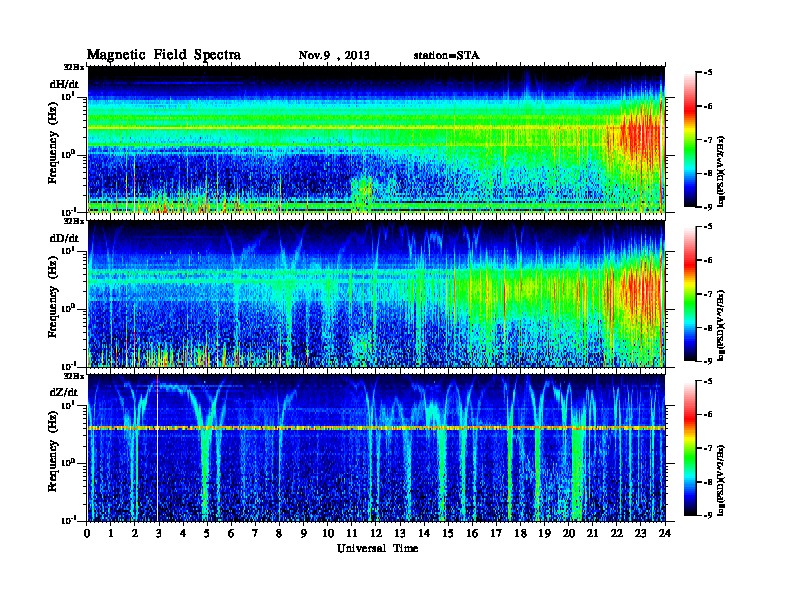
Task: Click the "13" hour tick label
Action: 400,533
